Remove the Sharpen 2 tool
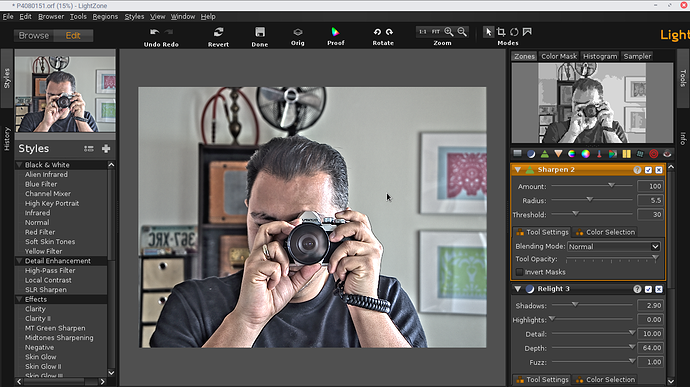 (659, 170)
